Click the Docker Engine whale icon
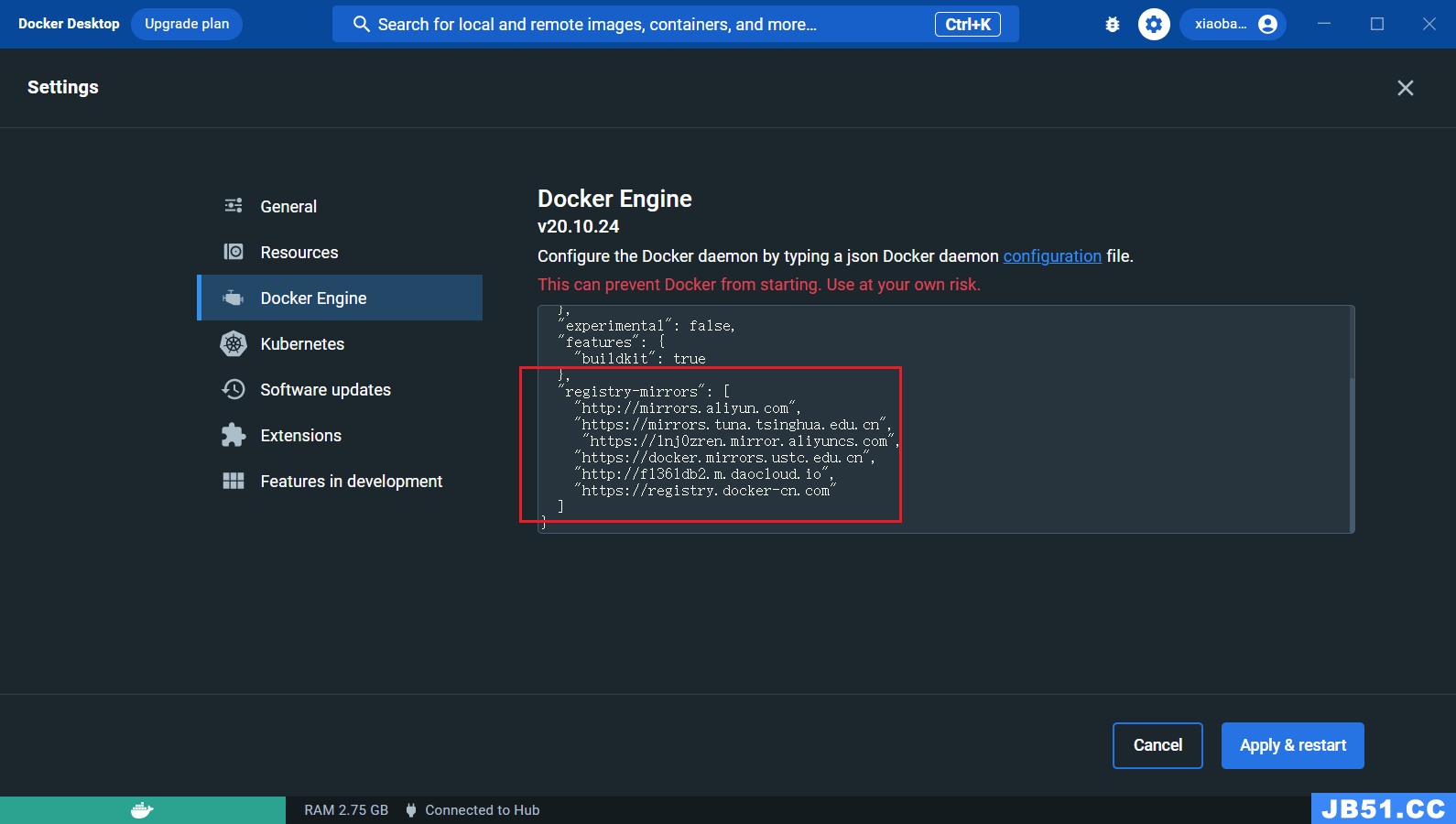 [234, 298]
